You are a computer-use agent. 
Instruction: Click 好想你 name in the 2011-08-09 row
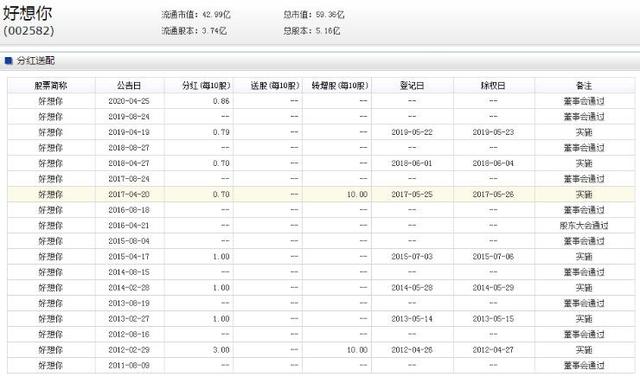[x=51, y=366]
